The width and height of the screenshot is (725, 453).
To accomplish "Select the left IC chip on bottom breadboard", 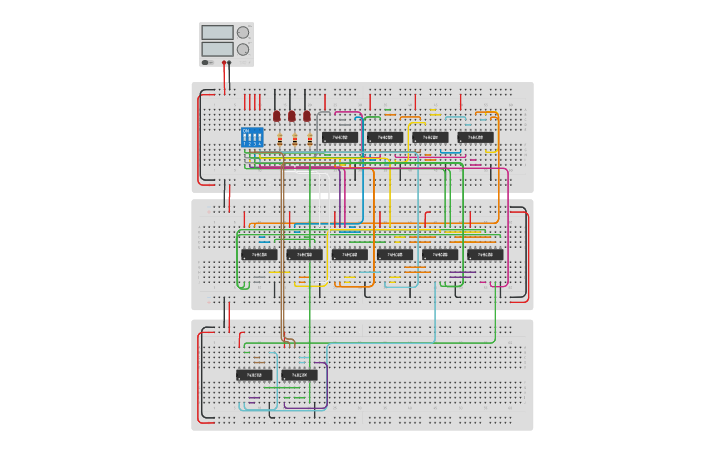I will point(254,375).
